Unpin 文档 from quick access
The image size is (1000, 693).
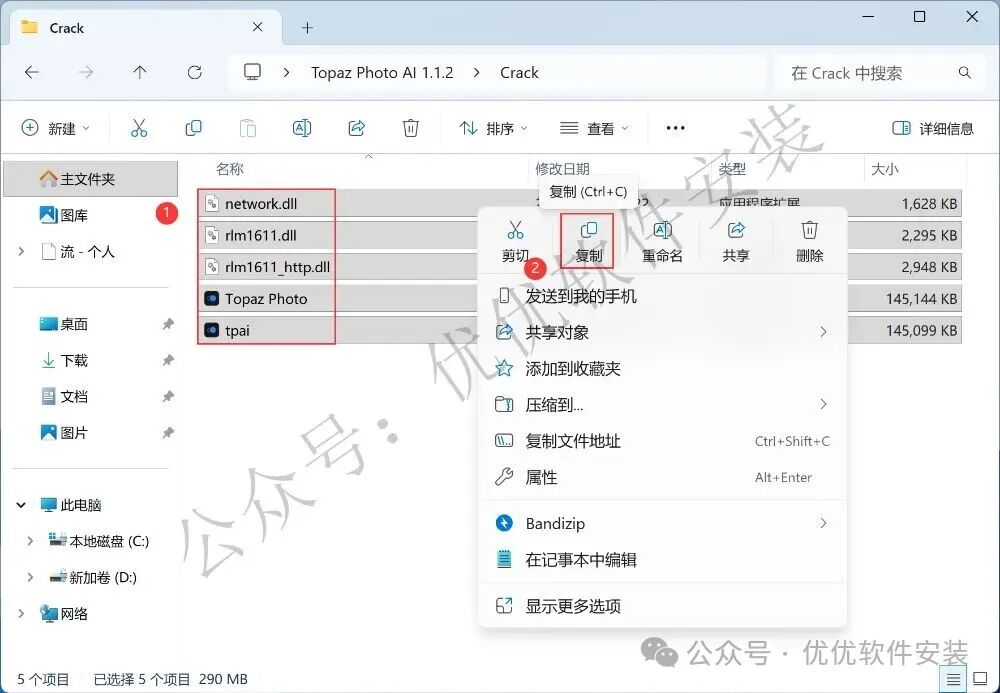click(168, 397)
